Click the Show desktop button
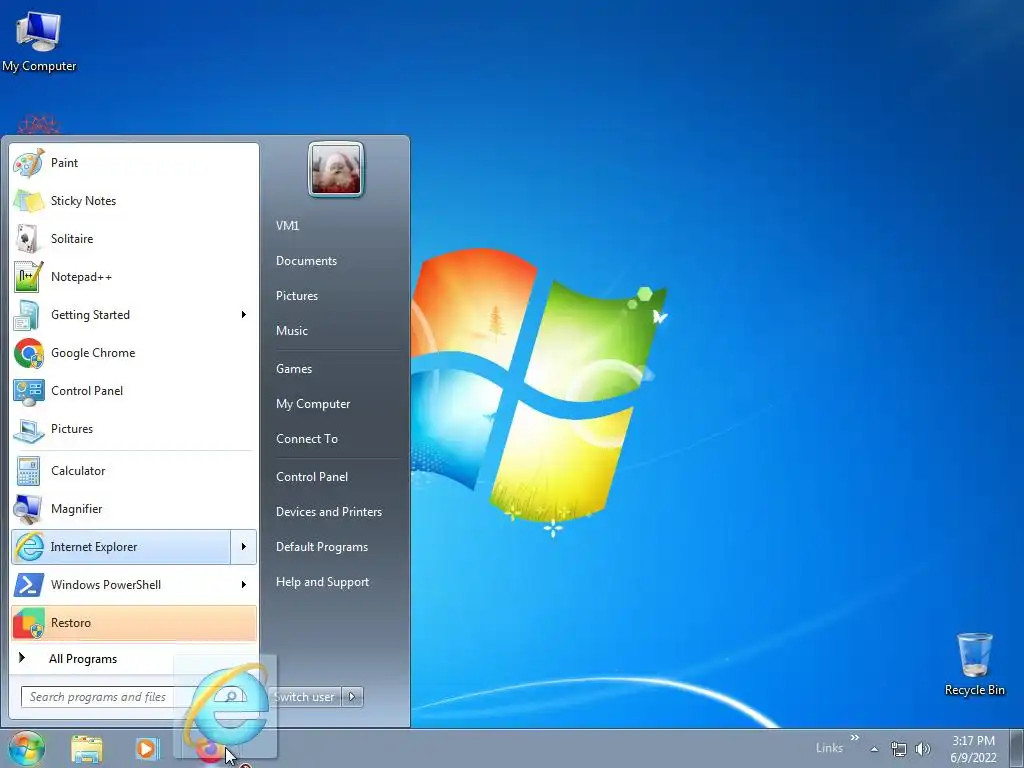Image resolution: width=1024 pixels, height=768 pixels. tap(1017, 749)
